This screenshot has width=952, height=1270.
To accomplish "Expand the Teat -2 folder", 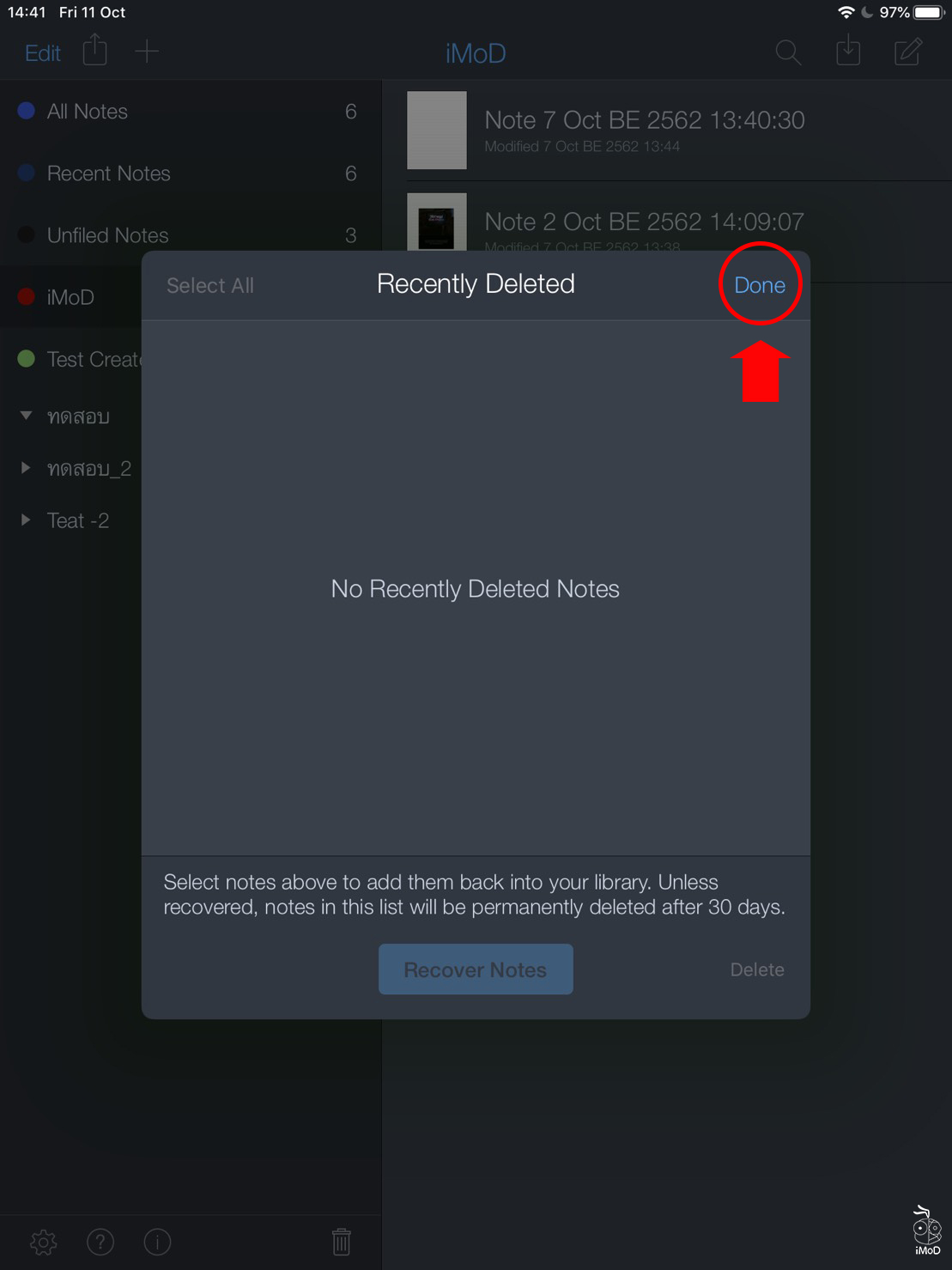I will coord(24,520).
